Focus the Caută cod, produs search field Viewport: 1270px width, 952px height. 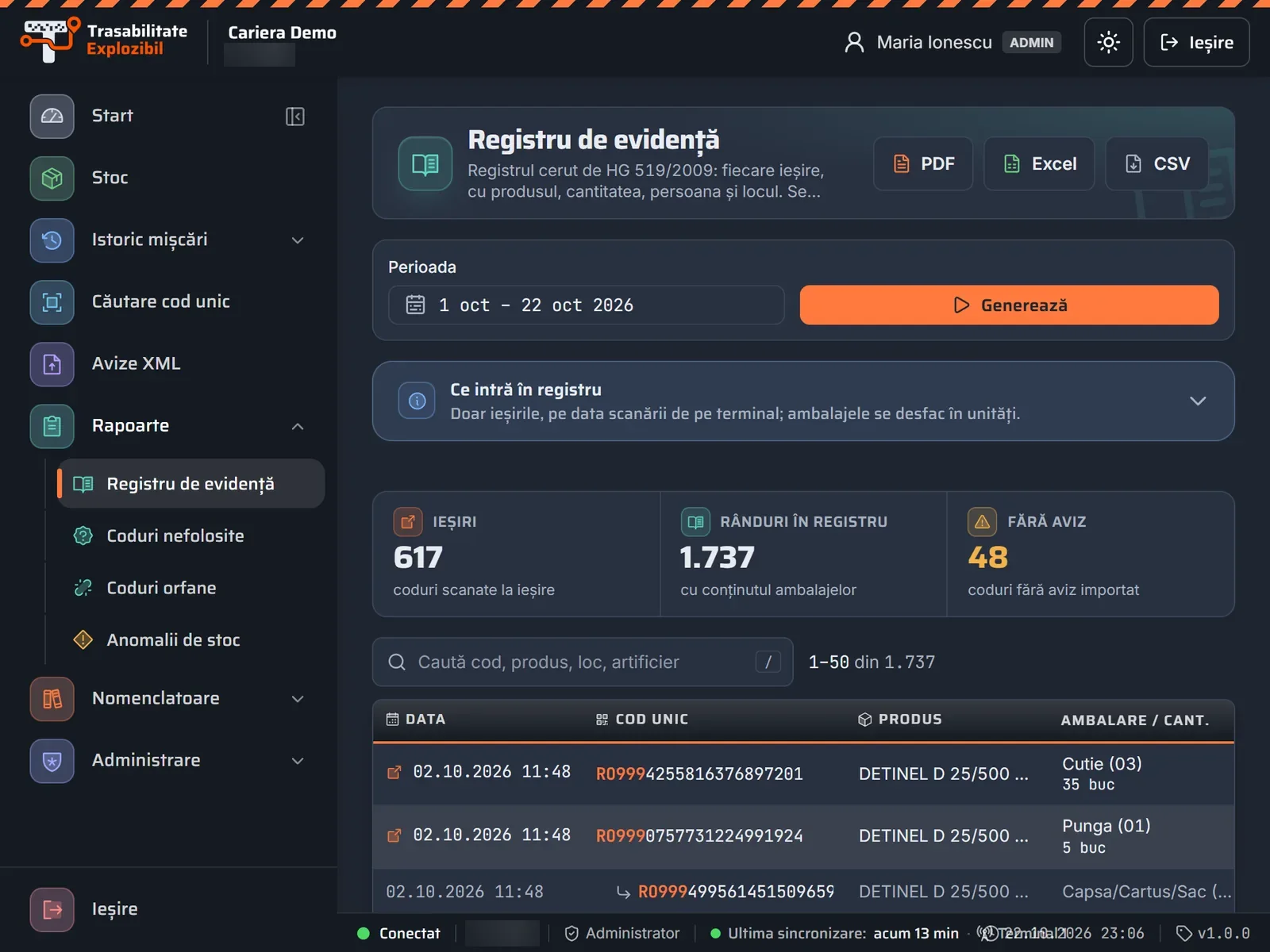pyautogui.click(x=583, y=662)
